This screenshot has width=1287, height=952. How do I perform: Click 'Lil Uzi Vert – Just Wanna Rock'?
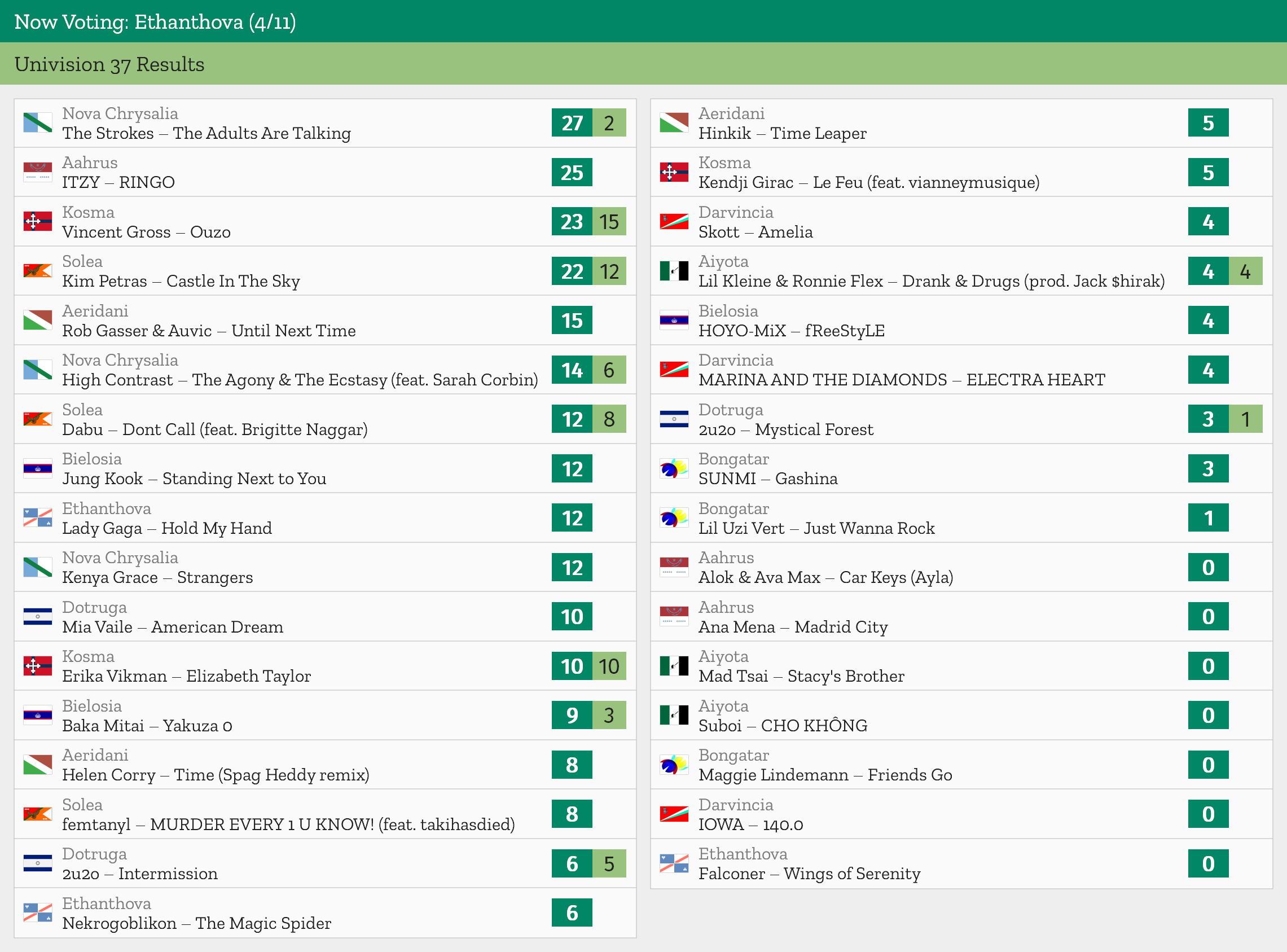816,528
